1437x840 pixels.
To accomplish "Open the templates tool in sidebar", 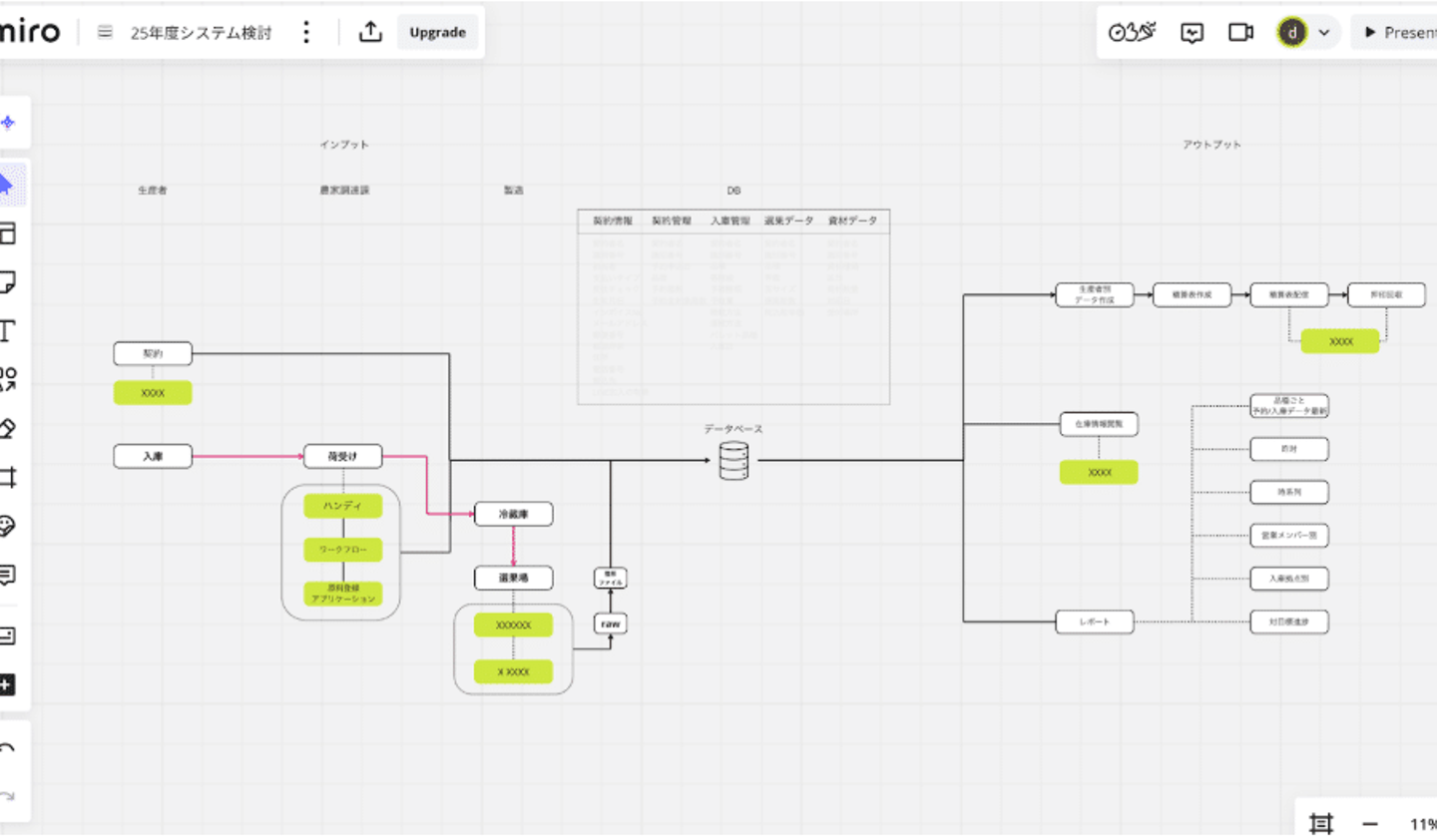I will (7, 233).
